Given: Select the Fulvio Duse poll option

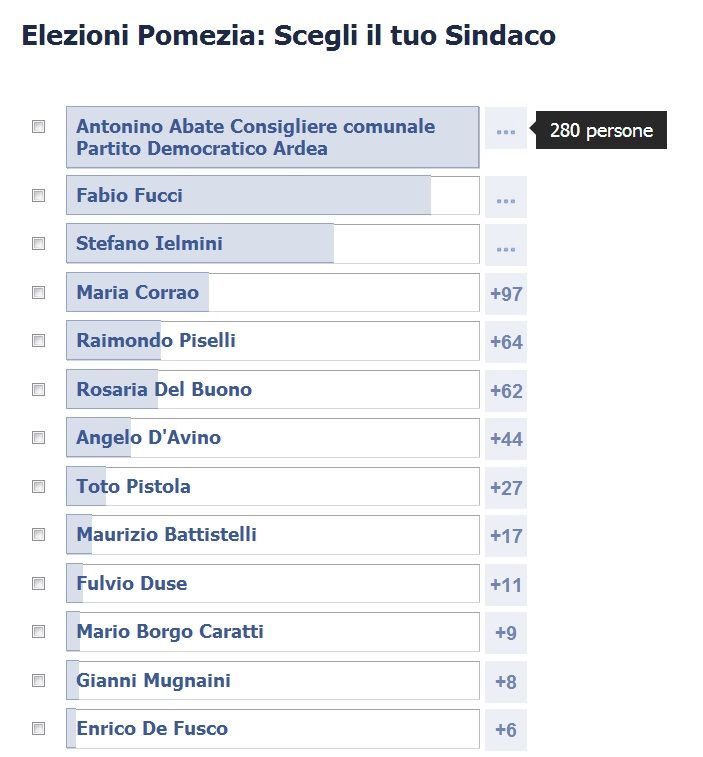Looking at the screenshot, I should [x=273, y=583].
